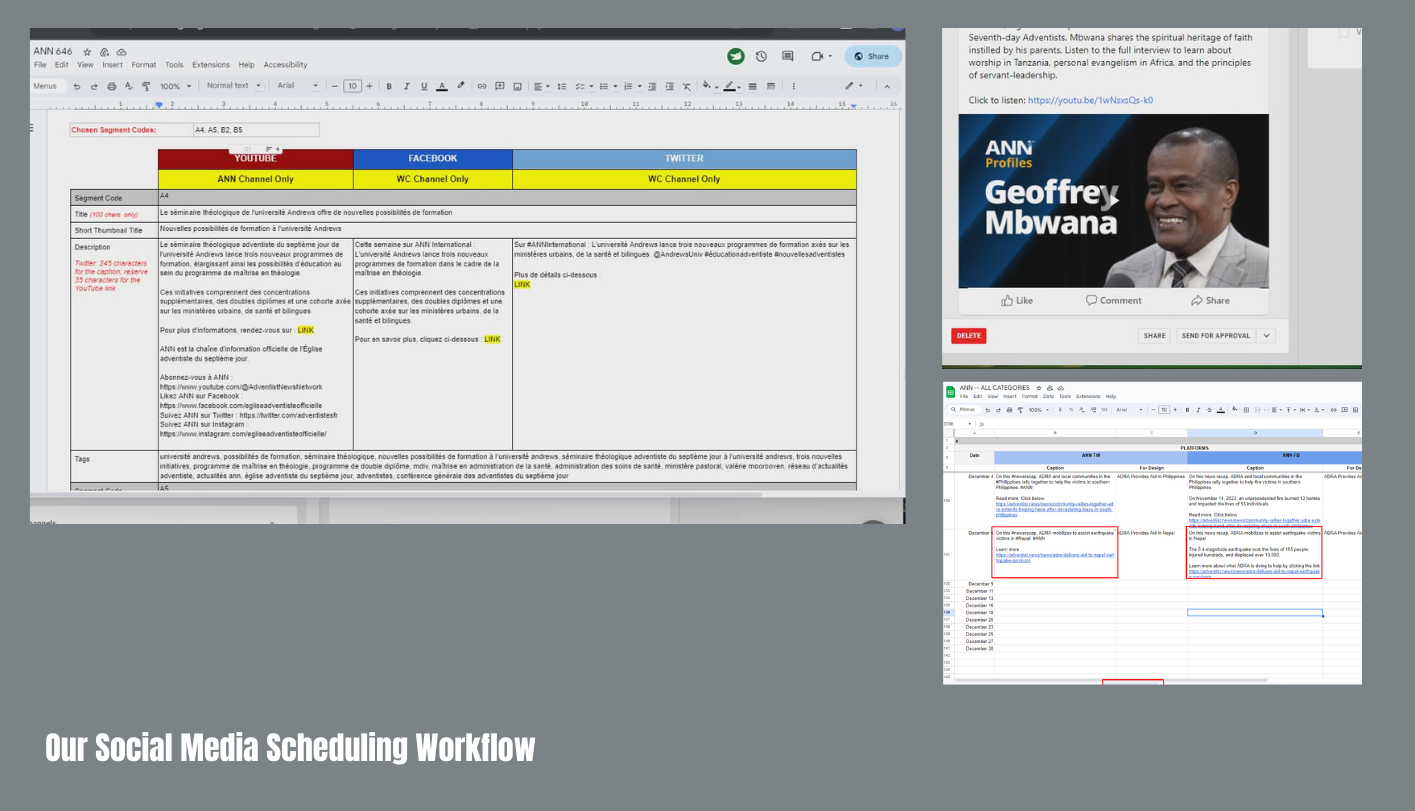The image size is (1415, 811).
Task: Toggle italic formatting in the Docs toolbar
Action: click(407, 86)
